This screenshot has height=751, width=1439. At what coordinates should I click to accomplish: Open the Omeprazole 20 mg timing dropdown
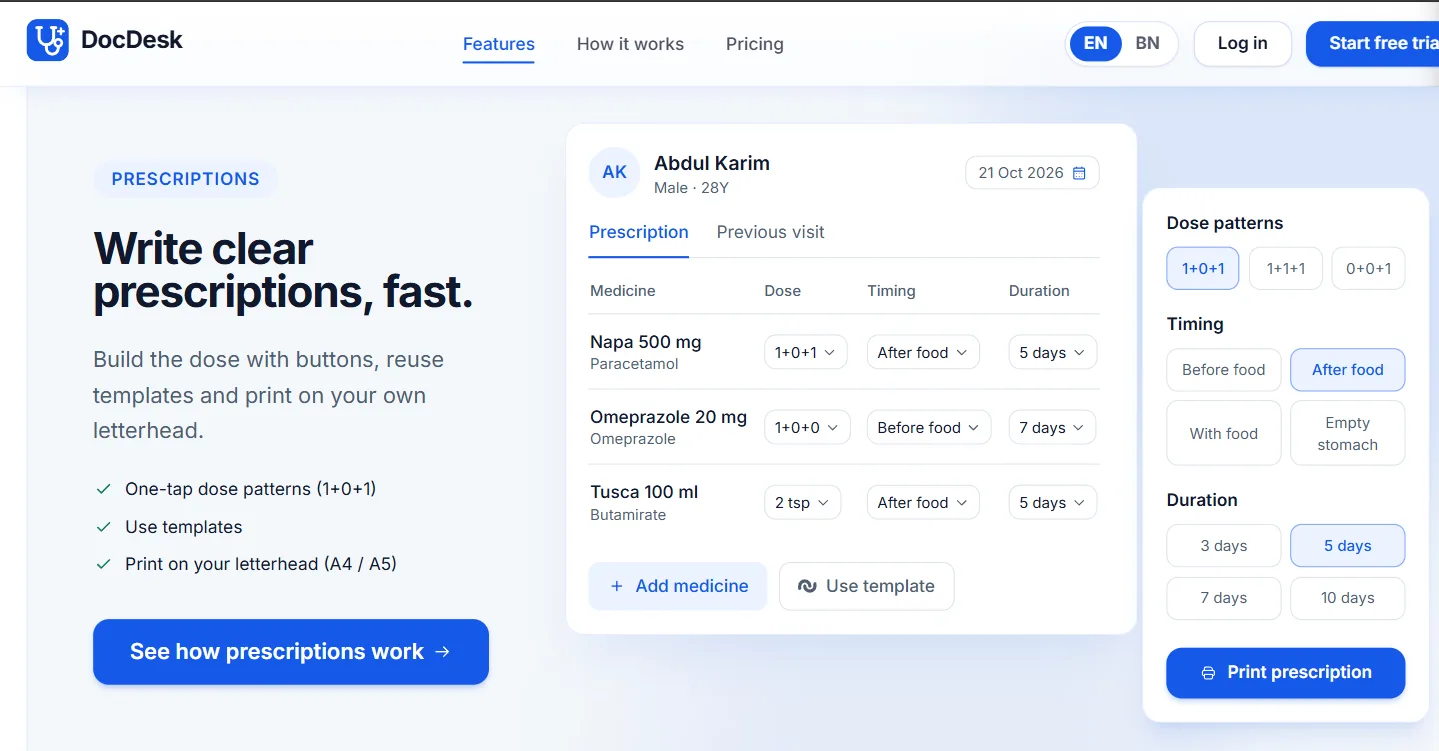pos(929,427)
